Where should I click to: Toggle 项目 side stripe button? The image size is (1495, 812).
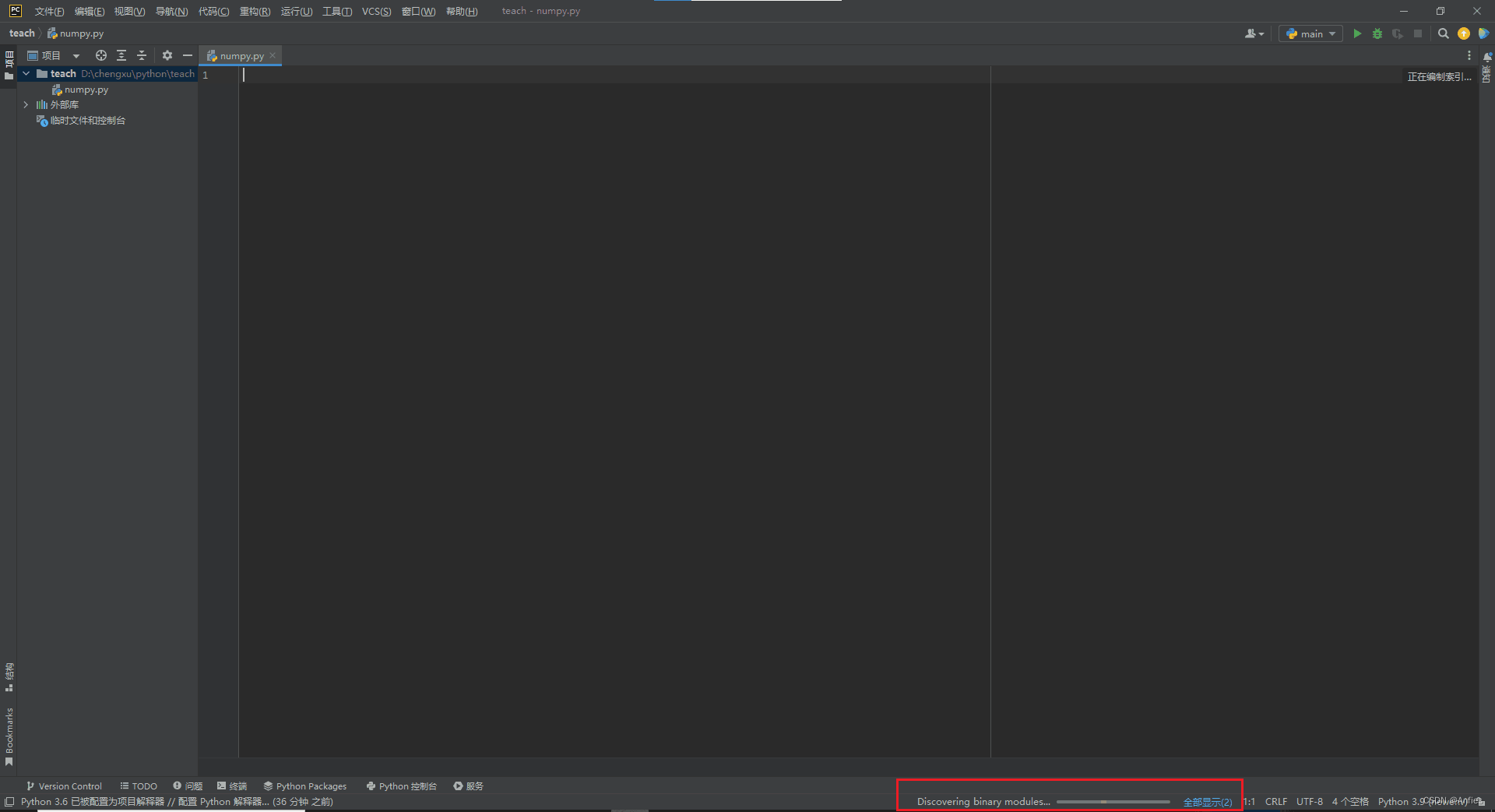9,65
